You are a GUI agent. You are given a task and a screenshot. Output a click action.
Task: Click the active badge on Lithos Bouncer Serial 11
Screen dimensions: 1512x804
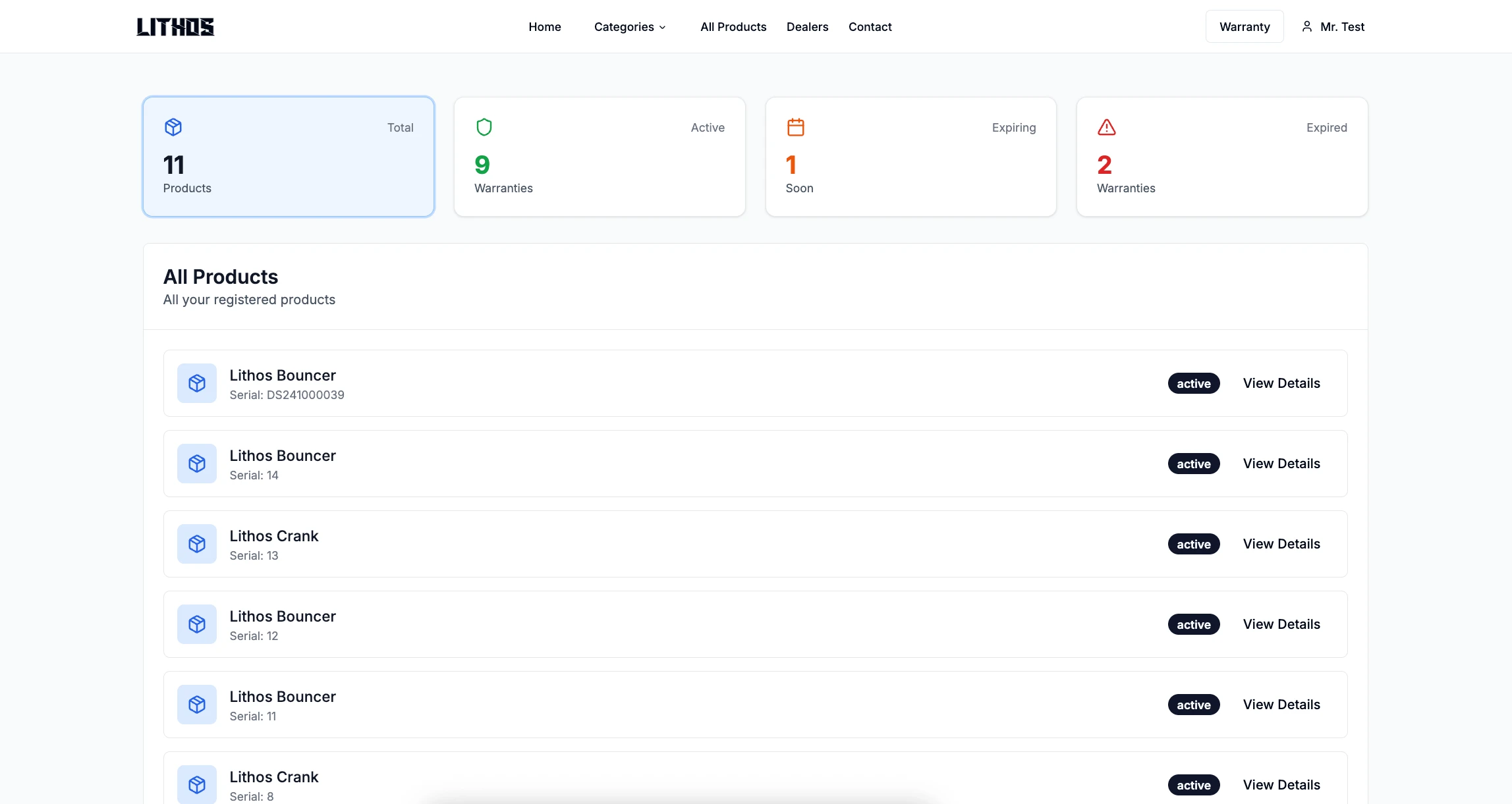tap(1193, 704)
